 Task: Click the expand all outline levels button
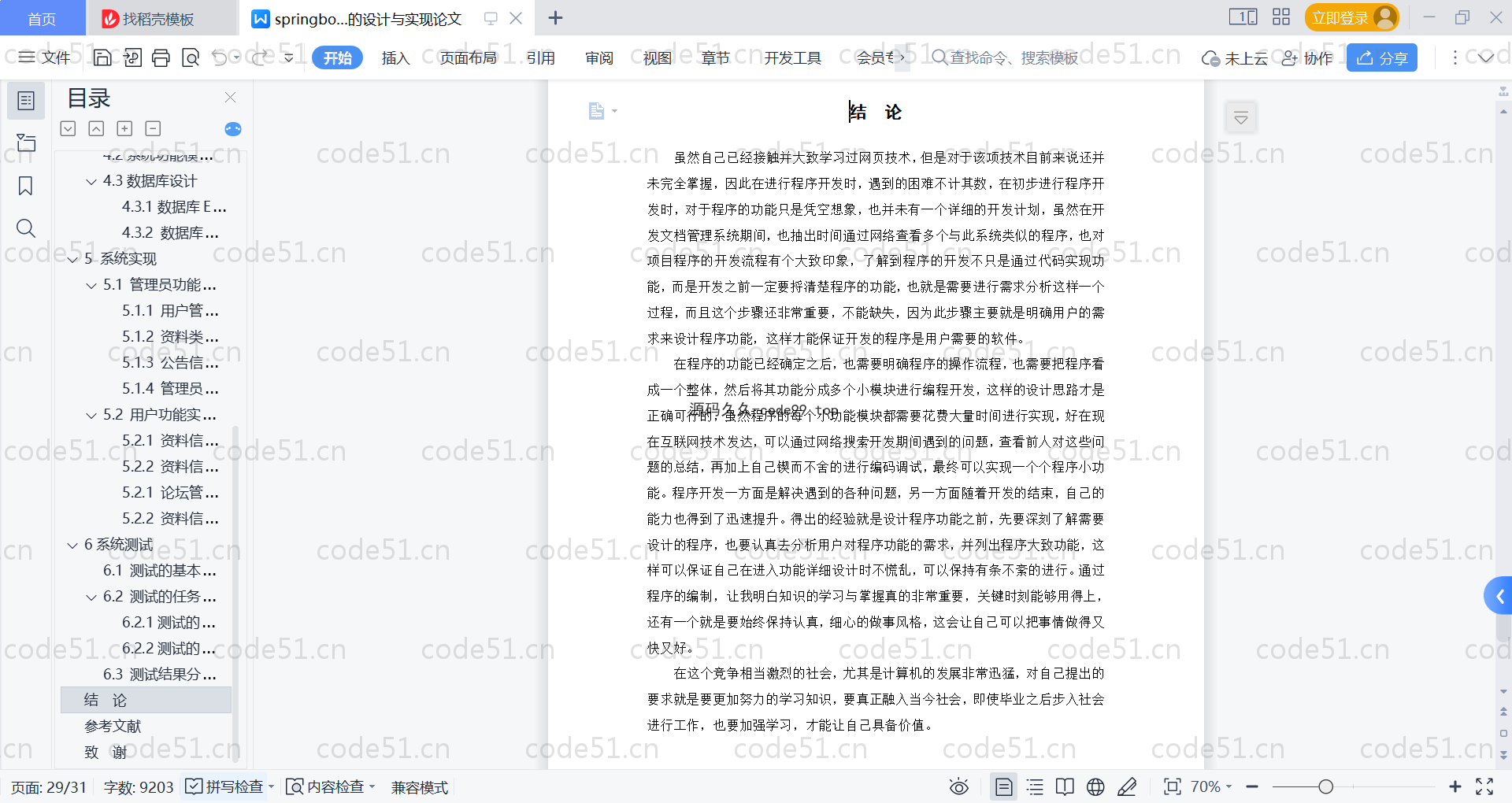68,128
